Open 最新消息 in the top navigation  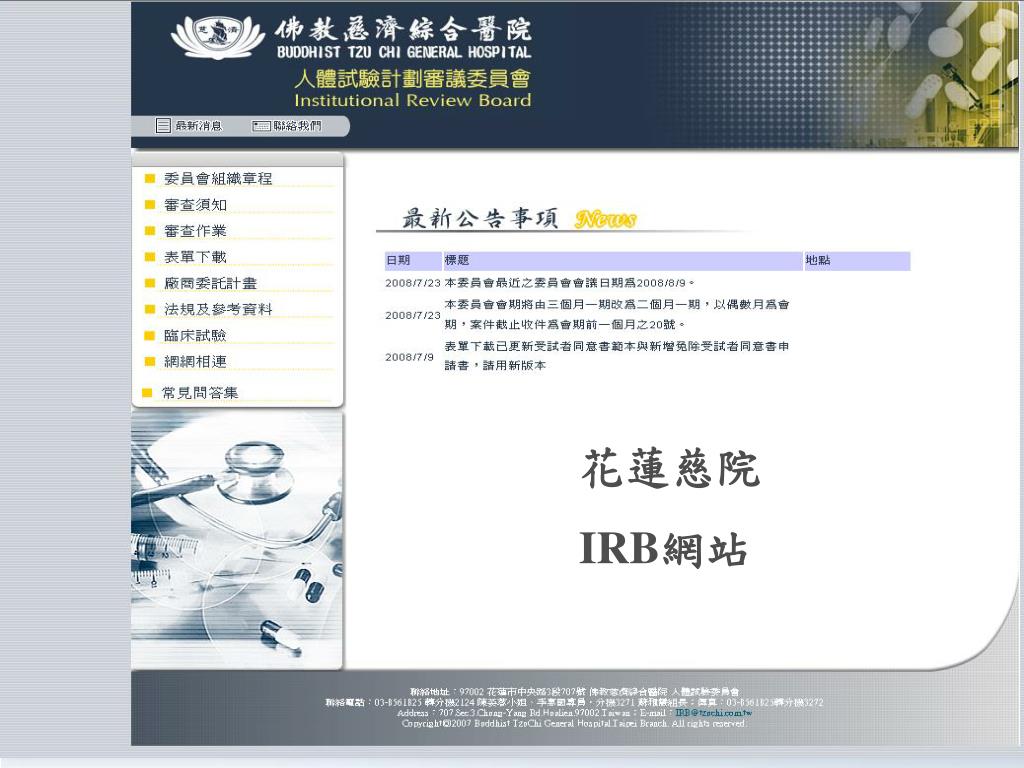tap(199, 125)
